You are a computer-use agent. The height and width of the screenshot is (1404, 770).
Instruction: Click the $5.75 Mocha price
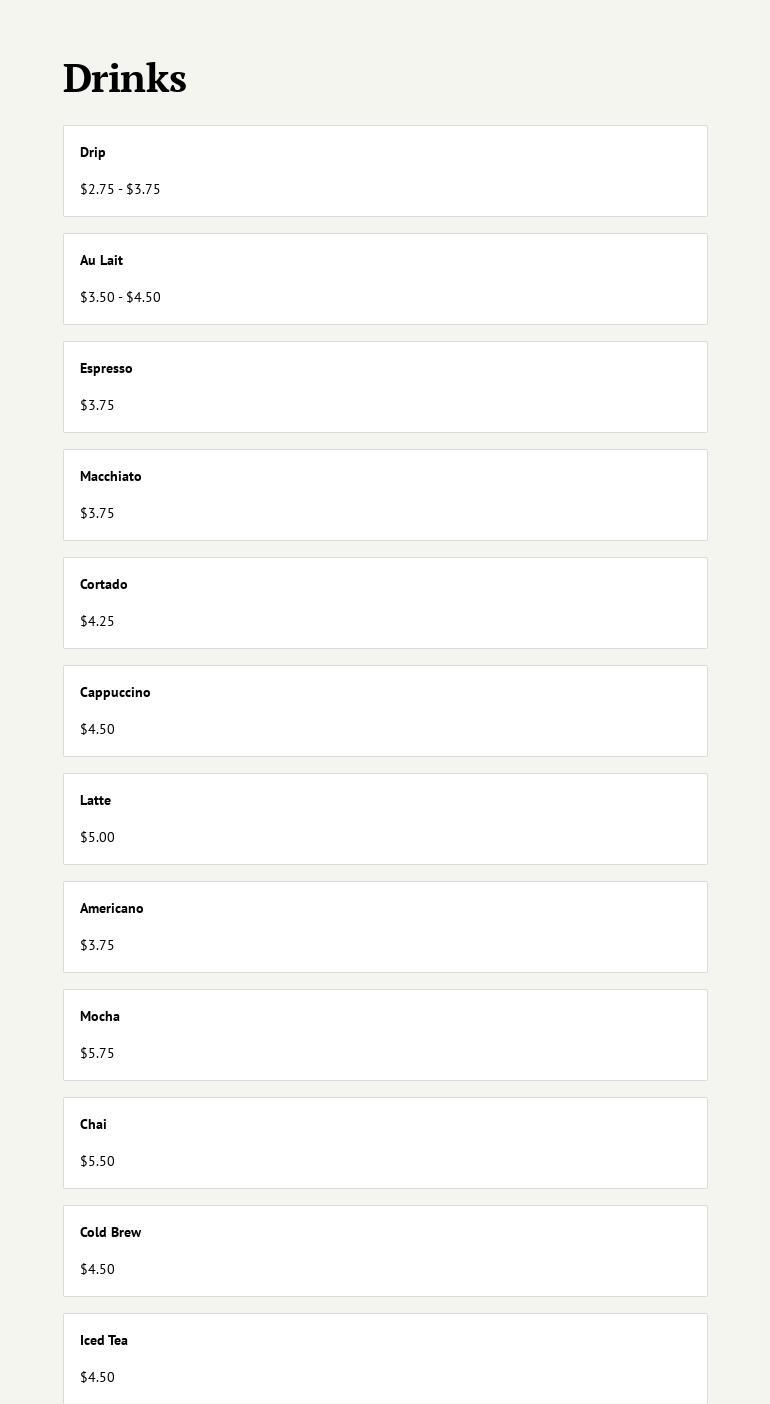[x=97, y=1053]
